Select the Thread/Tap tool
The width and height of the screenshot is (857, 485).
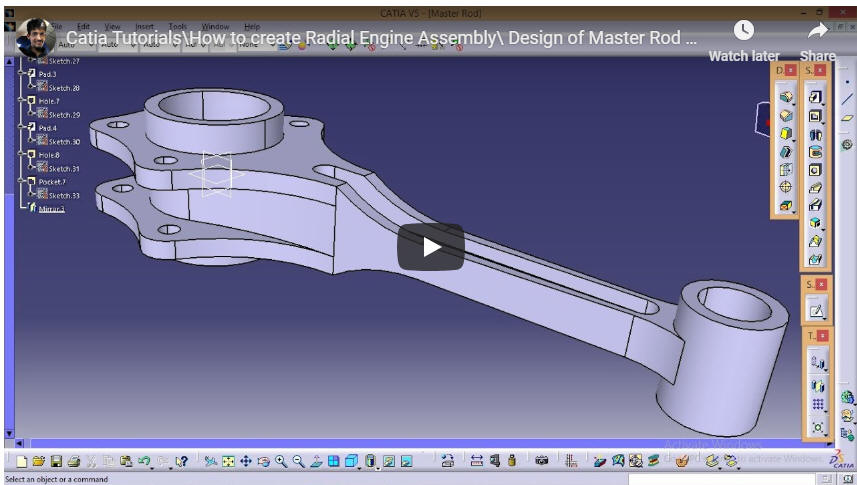(x=786, y=187)
